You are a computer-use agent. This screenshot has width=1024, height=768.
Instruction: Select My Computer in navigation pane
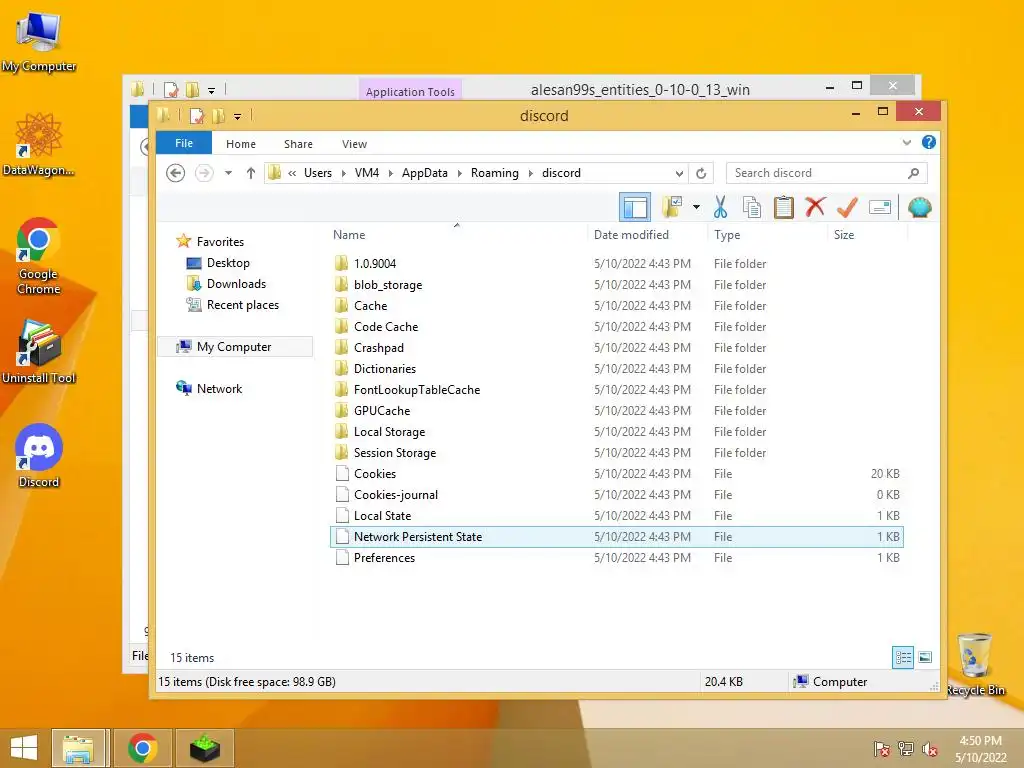pyautogui.click(x=234, y=347)
